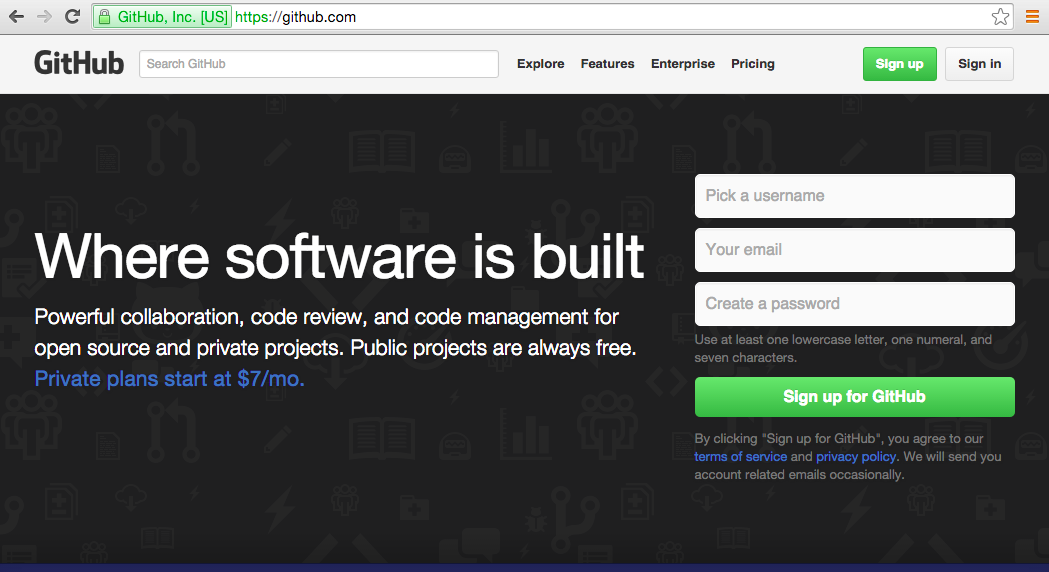1049x572 pixels.
Task: Click the GitHub logo
Action: [x=79, y=64]
